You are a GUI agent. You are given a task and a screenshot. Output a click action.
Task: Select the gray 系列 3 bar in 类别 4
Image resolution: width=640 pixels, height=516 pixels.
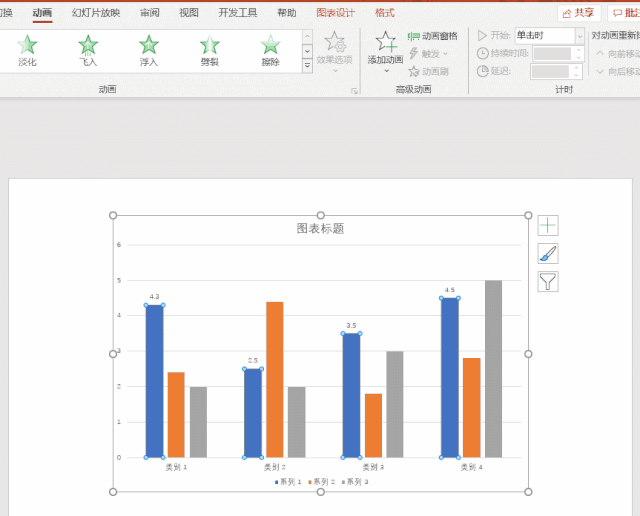(493, 369)
